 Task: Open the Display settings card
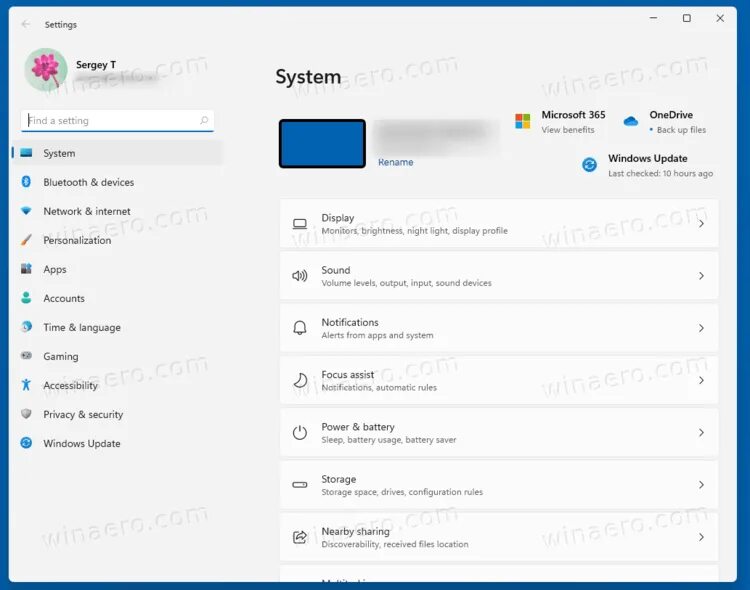499,223
